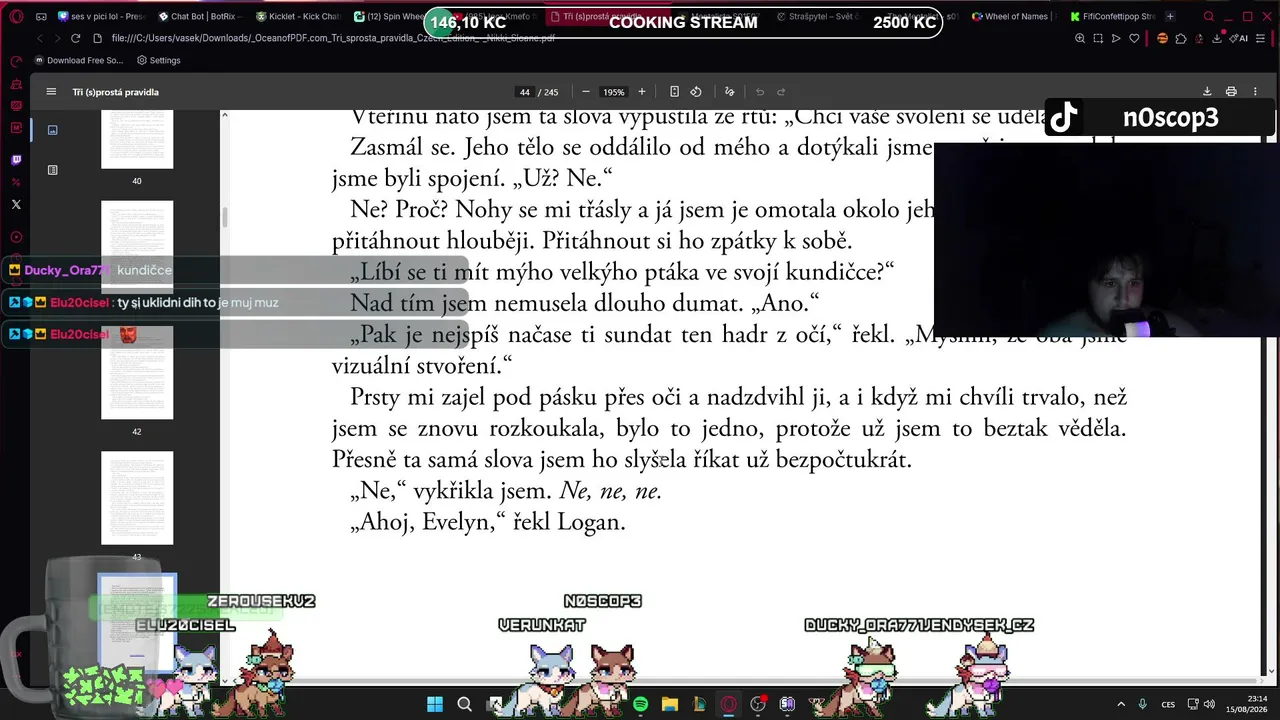The image size is (1280, 720).
Task: Show page thumbnails view in PDF sidebar
Action: coord(53,130)
